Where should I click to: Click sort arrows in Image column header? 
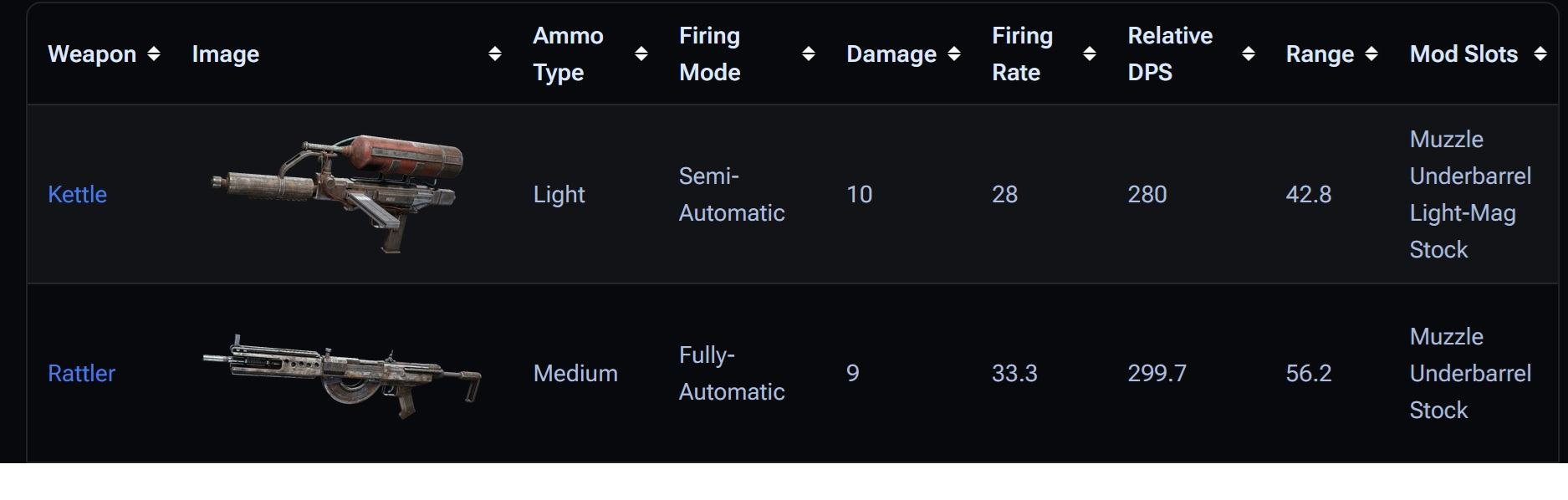pos(495,54)
